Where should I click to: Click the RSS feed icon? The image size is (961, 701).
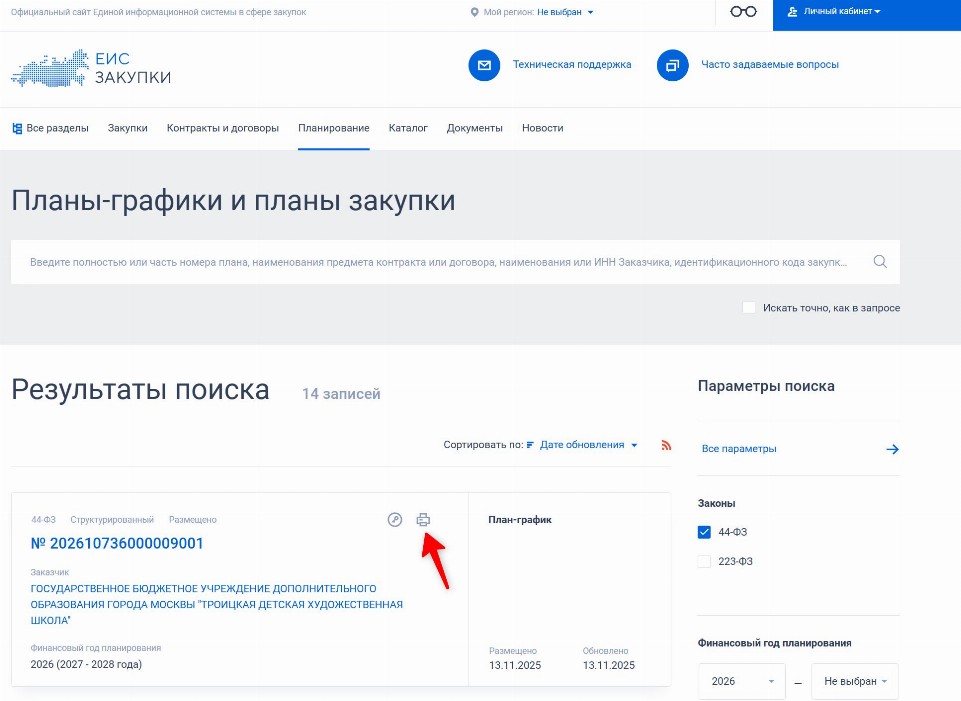tap(666, 445)
